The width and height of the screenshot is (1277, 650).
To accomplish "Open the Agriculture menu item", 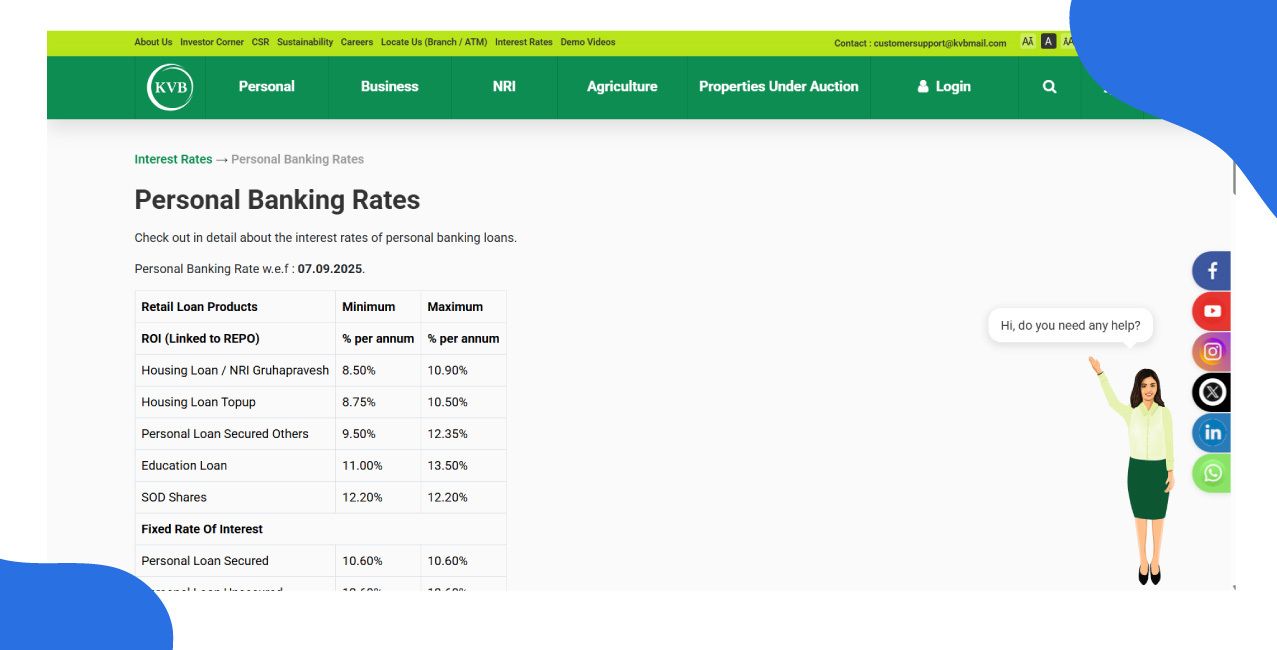I will click(x=622, y=87).
